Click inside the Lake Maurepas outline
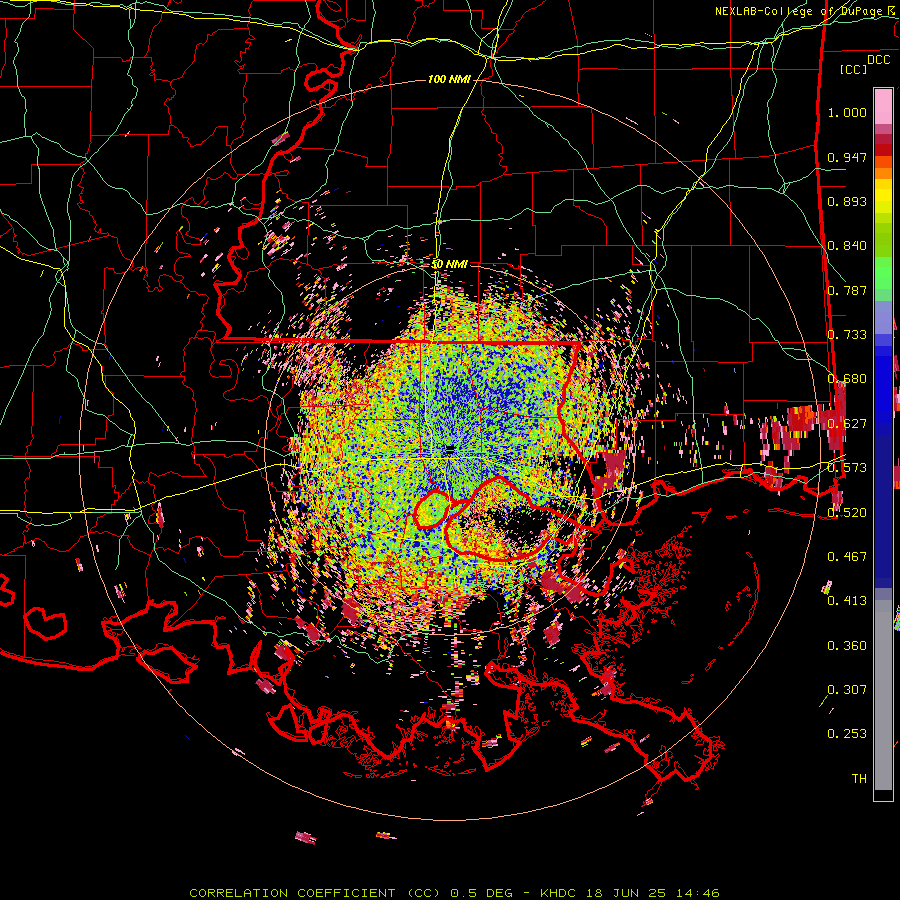The height and width of the screenshot is (900, 900). 430,510
